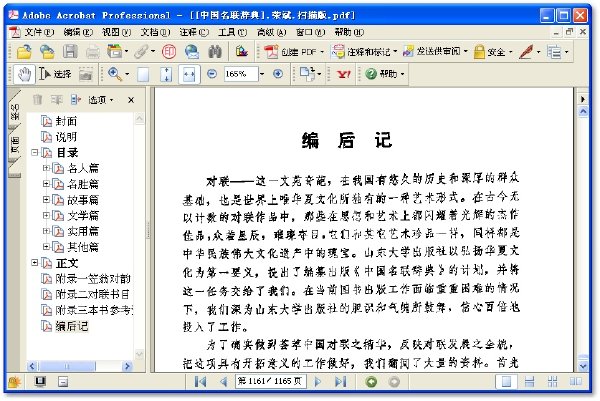Click the Zoom Out minus button
This screenshot has height=401, width=600.
[x=212, y=73]
